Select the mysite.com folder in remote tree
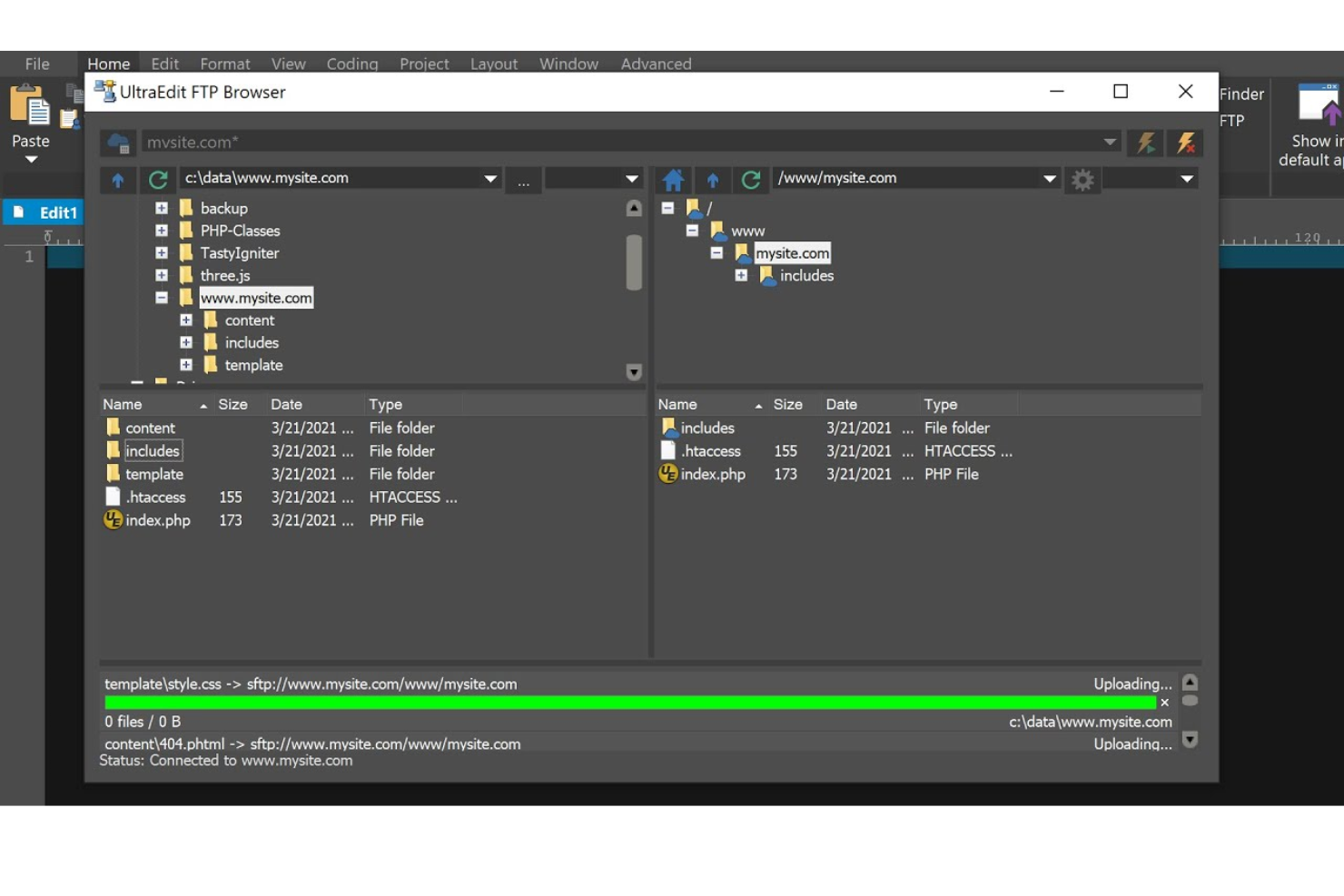The height and width of the screenshot is (896, 1344). click(x=792, y=253)
